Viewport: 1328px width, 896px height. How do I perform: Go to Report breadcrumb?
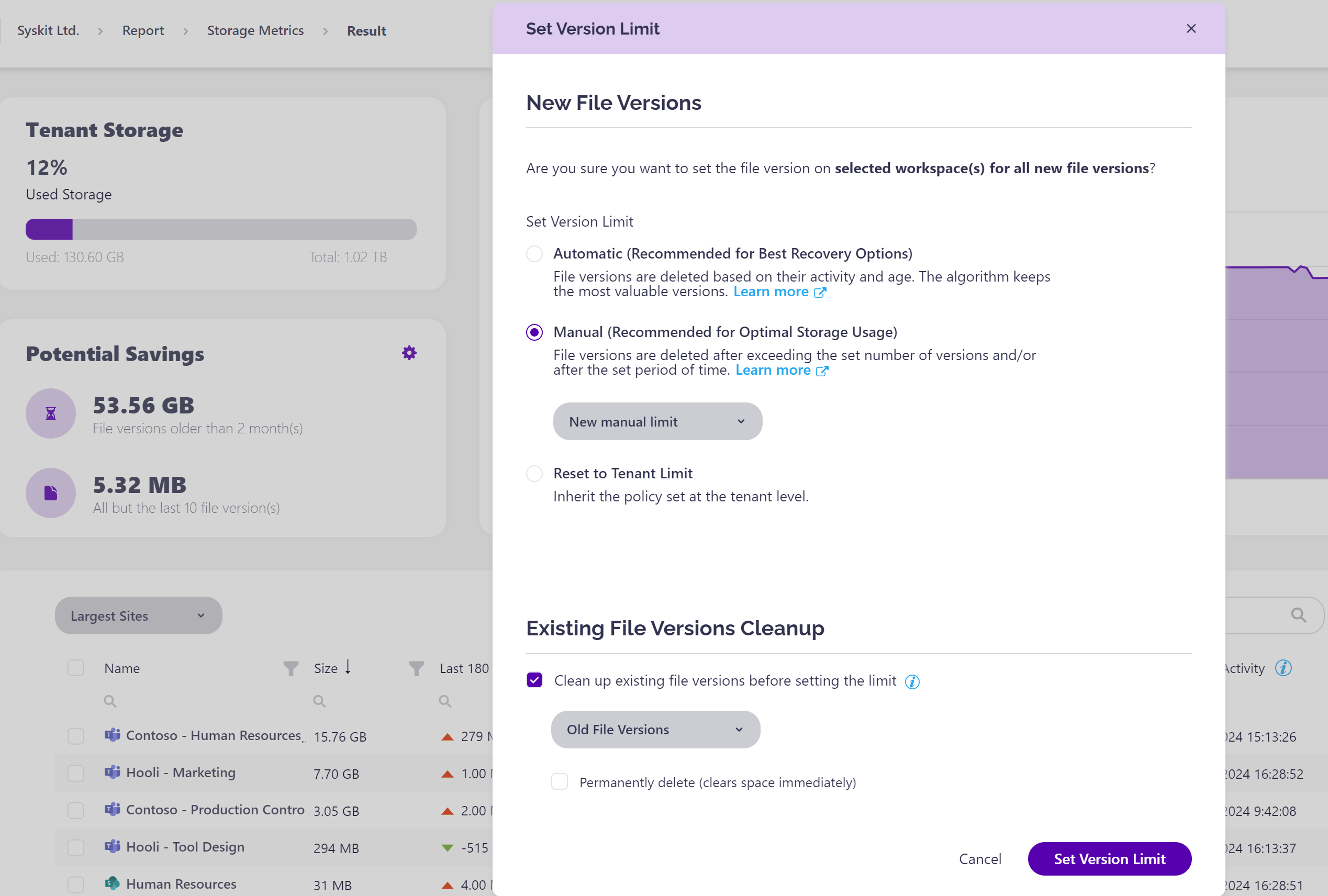[x=143, y=30]
